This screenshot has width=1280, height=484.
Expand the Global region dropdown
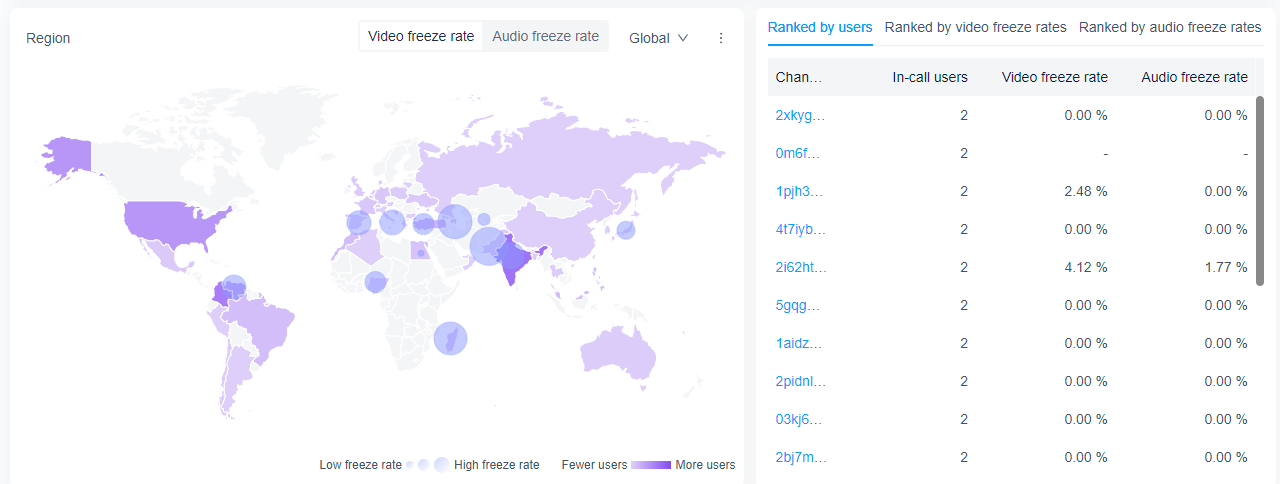[x=659, y=38]
